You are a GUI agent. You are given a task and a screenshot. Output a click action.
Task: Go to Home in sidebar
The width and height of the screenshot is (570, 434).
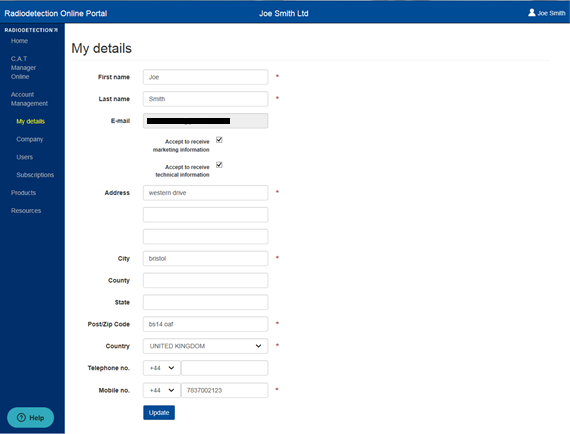coord(19,41)
